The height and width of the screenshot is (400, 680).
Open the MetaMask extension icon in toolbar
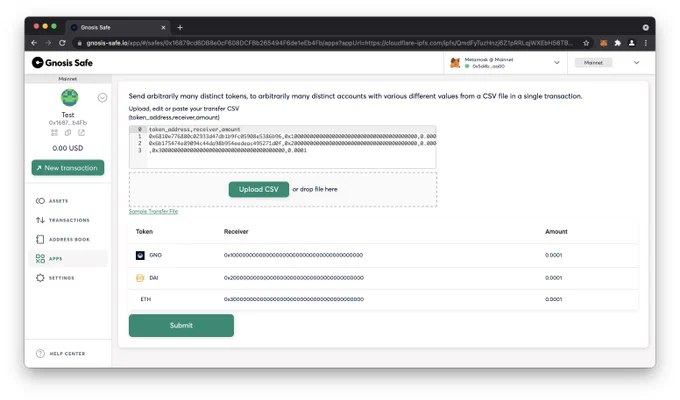(x=603, y=43)
